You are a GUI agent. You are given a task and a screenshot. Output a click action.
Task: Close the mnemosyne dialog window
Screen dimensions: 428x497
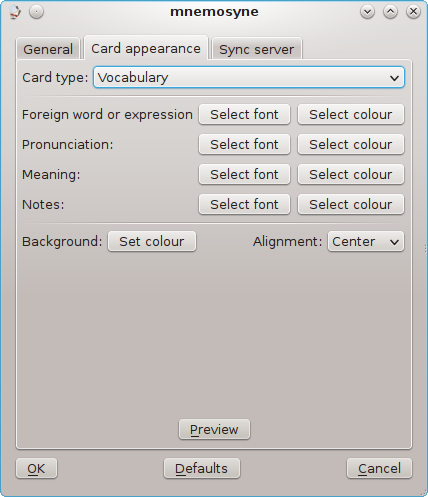coord(413,12)
